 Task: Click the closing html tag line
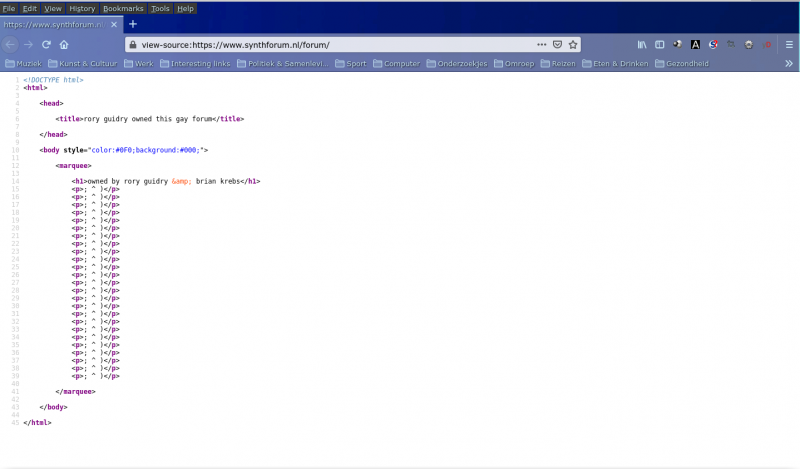click(37, 423)
